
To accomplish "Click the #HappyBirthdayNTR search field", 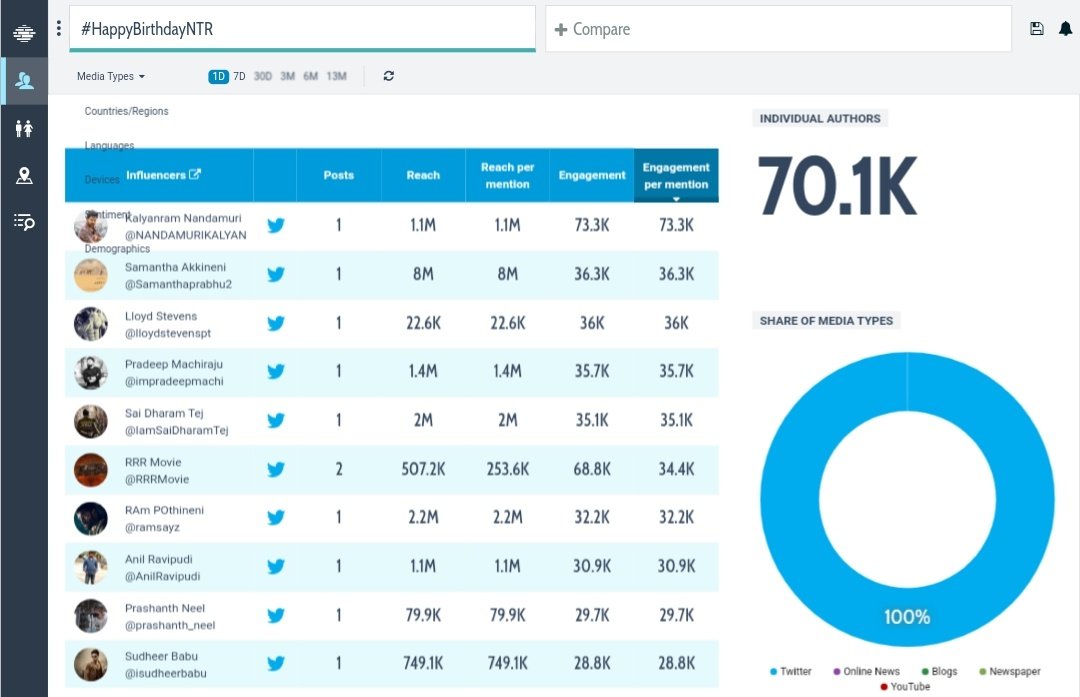I will [302, 29].
